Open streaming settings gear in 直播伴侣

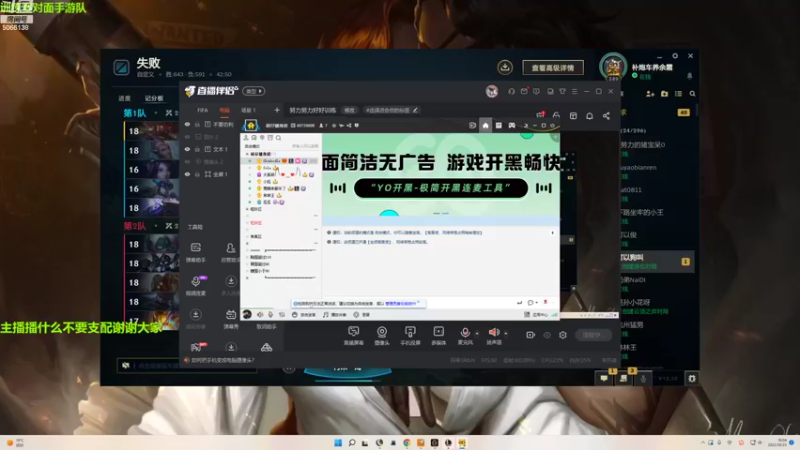(563, 335)
